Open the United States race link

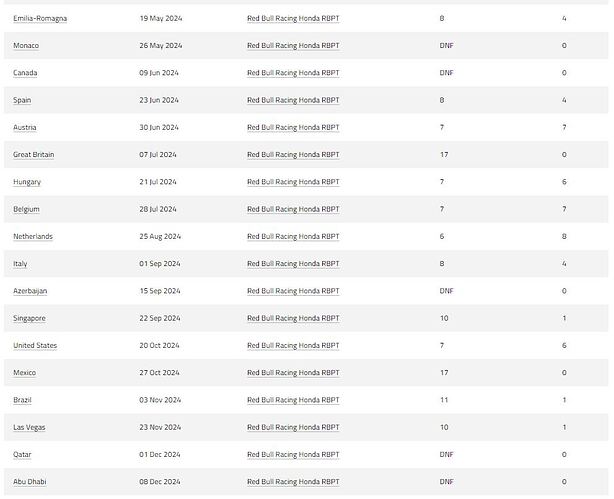[x=35, y=346]
